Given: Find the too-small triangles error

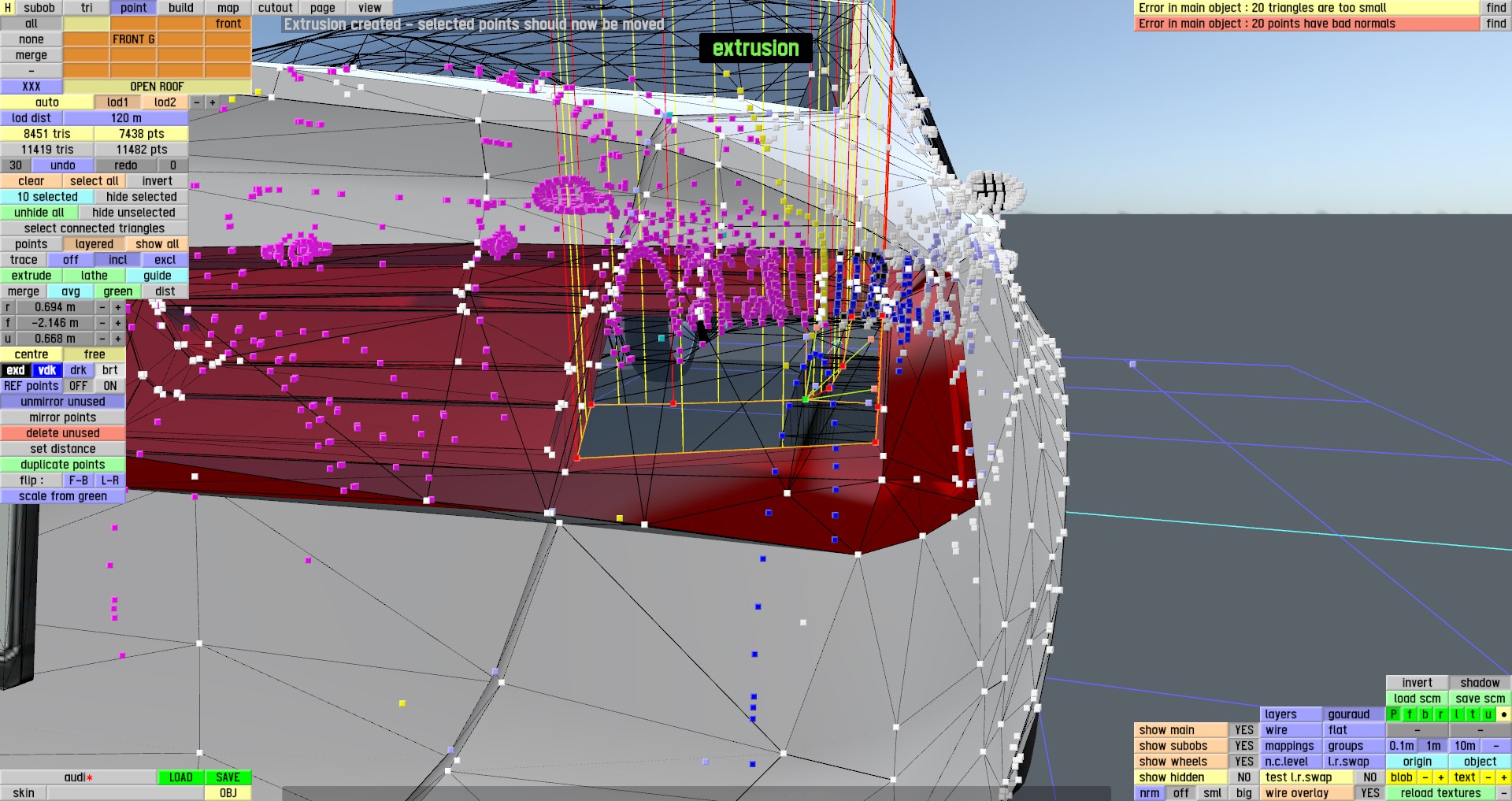Looking at the screenshot, I should (1496, 8).
